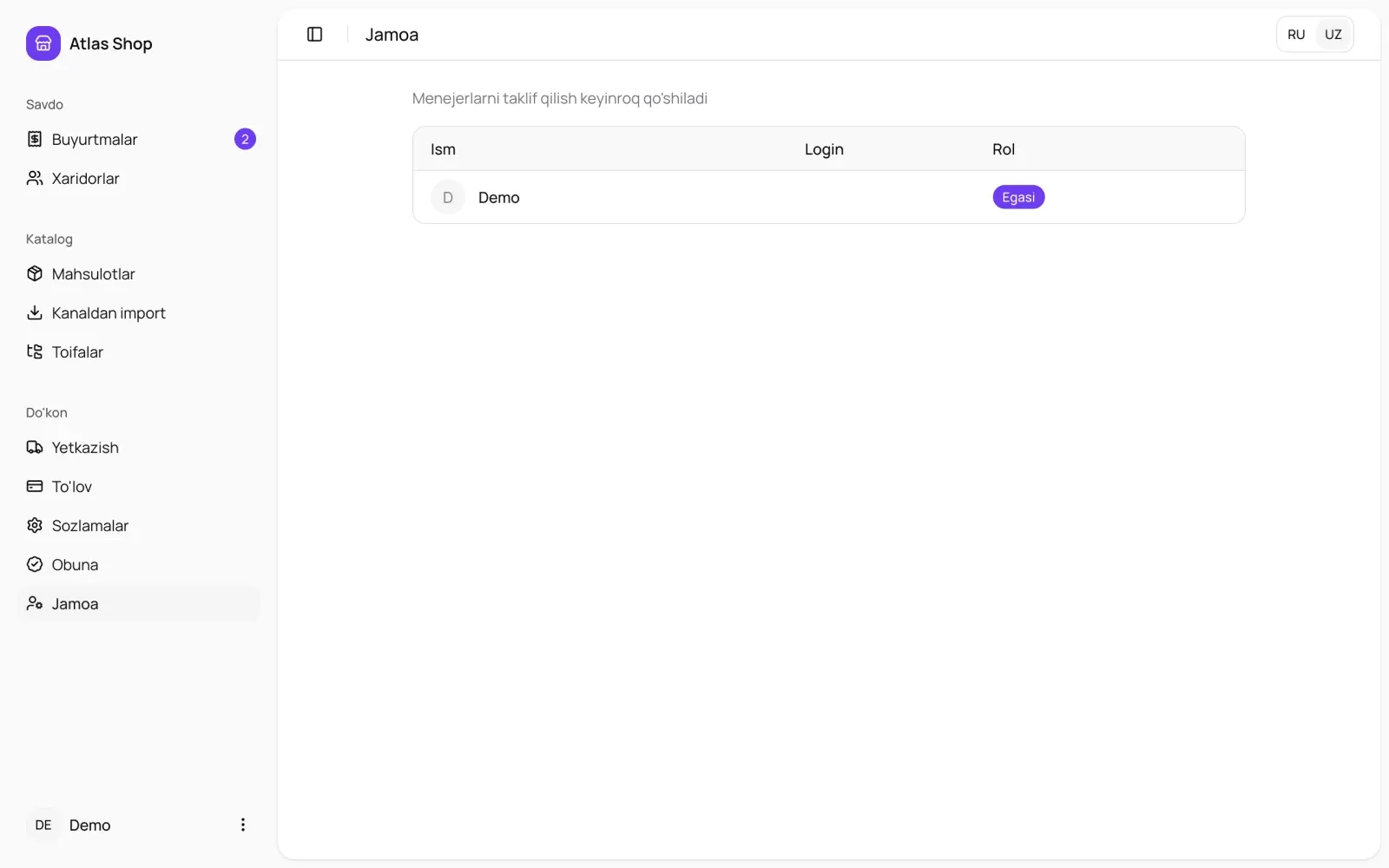This screenshot has width=1389, height=868.
Task: Click the Buyurtmalar receipt icon
Action: tap(35, 139)
